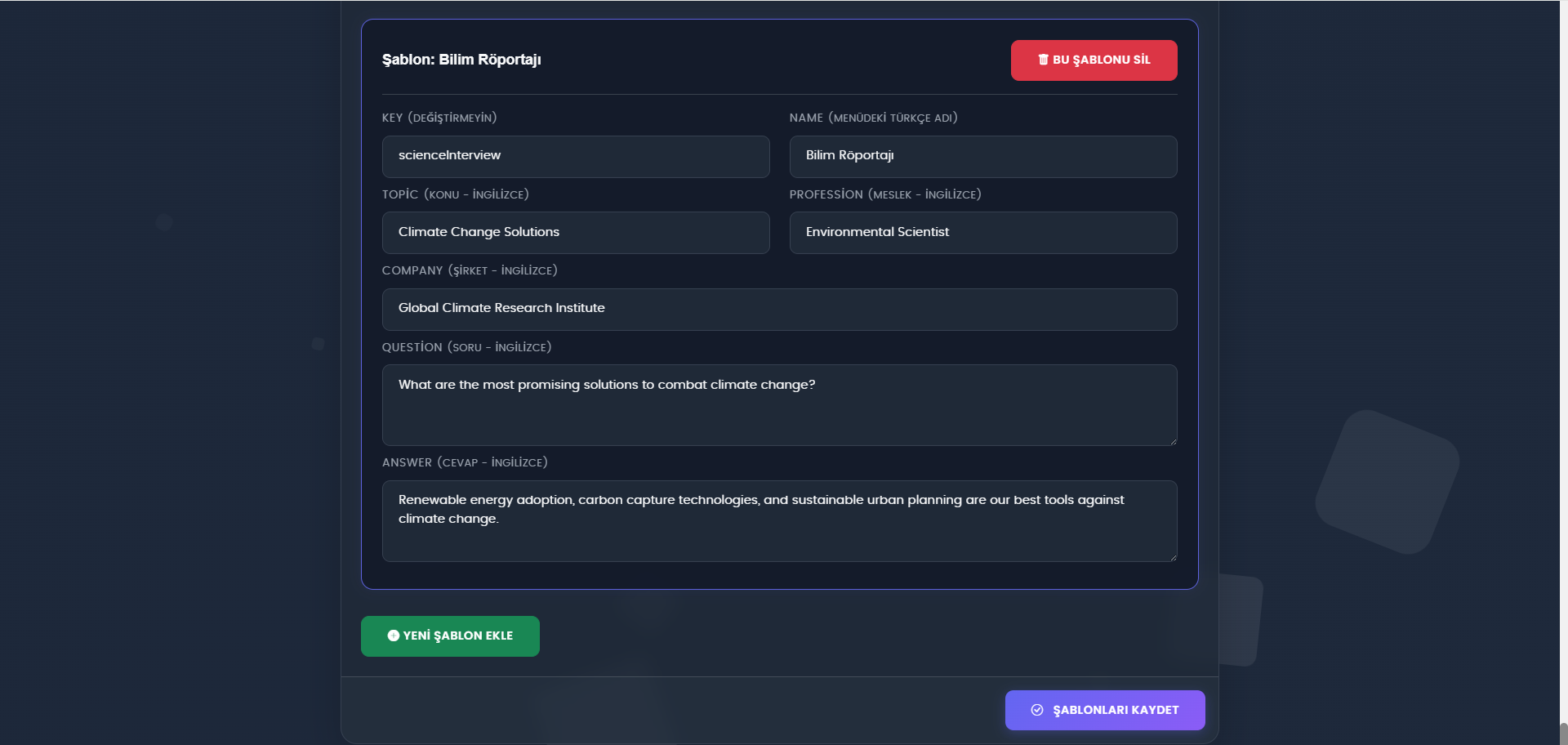The height and width of the screenshot is (745, 1568).
Task: Click the trash icon on delete template button
Action: coord(1043,60)
